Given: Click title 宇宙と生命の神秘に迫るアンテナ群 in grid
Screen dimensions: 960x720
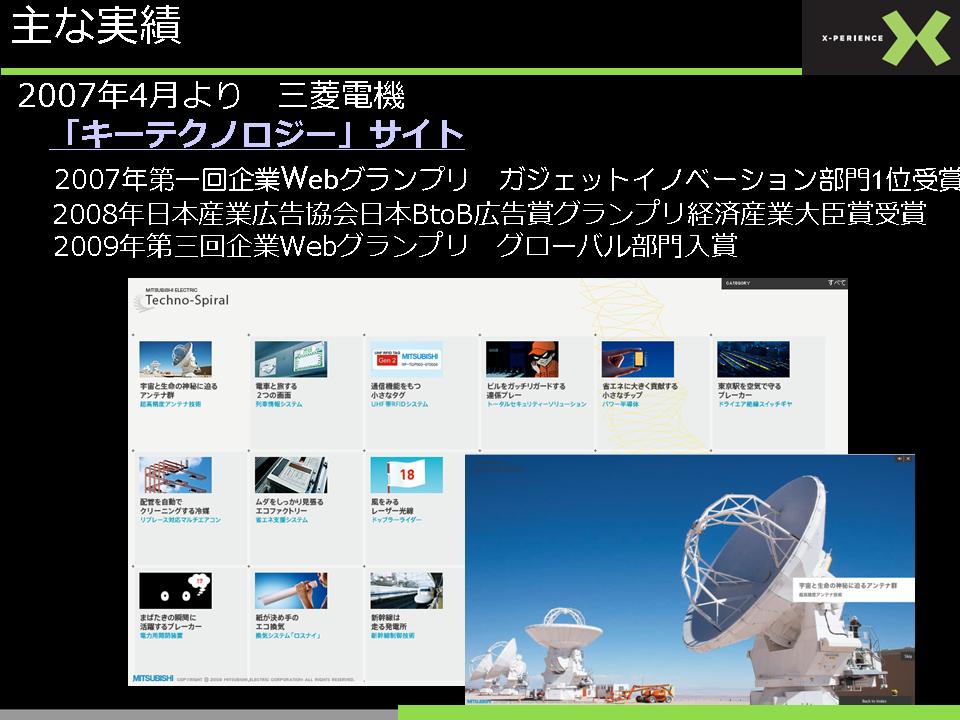Looking at the screenshot, I should (x=178, y=391).
